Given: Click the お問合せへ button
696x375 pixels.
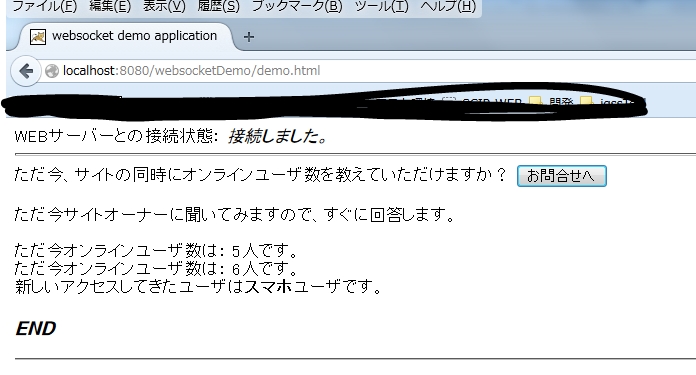Looking at the screenshot, I should click(562, 176).
